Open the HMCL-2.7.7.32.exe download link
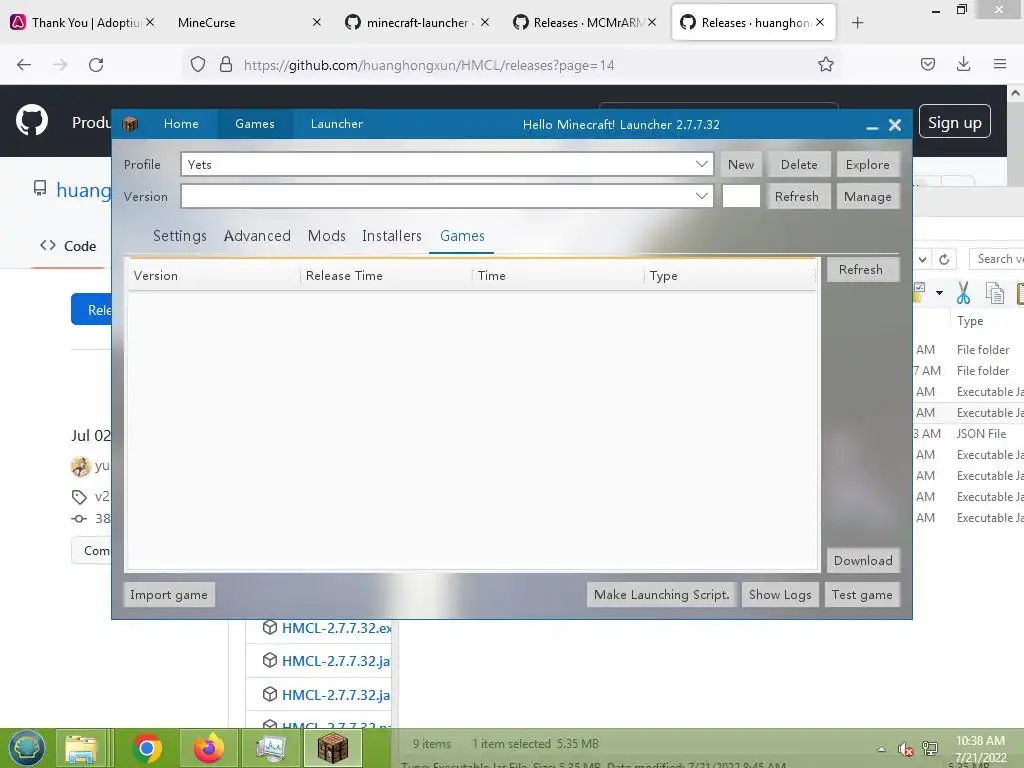Image resolution: width=1024 pixels, height=768 pixels. pyautogui.click(x=336, y=628)
